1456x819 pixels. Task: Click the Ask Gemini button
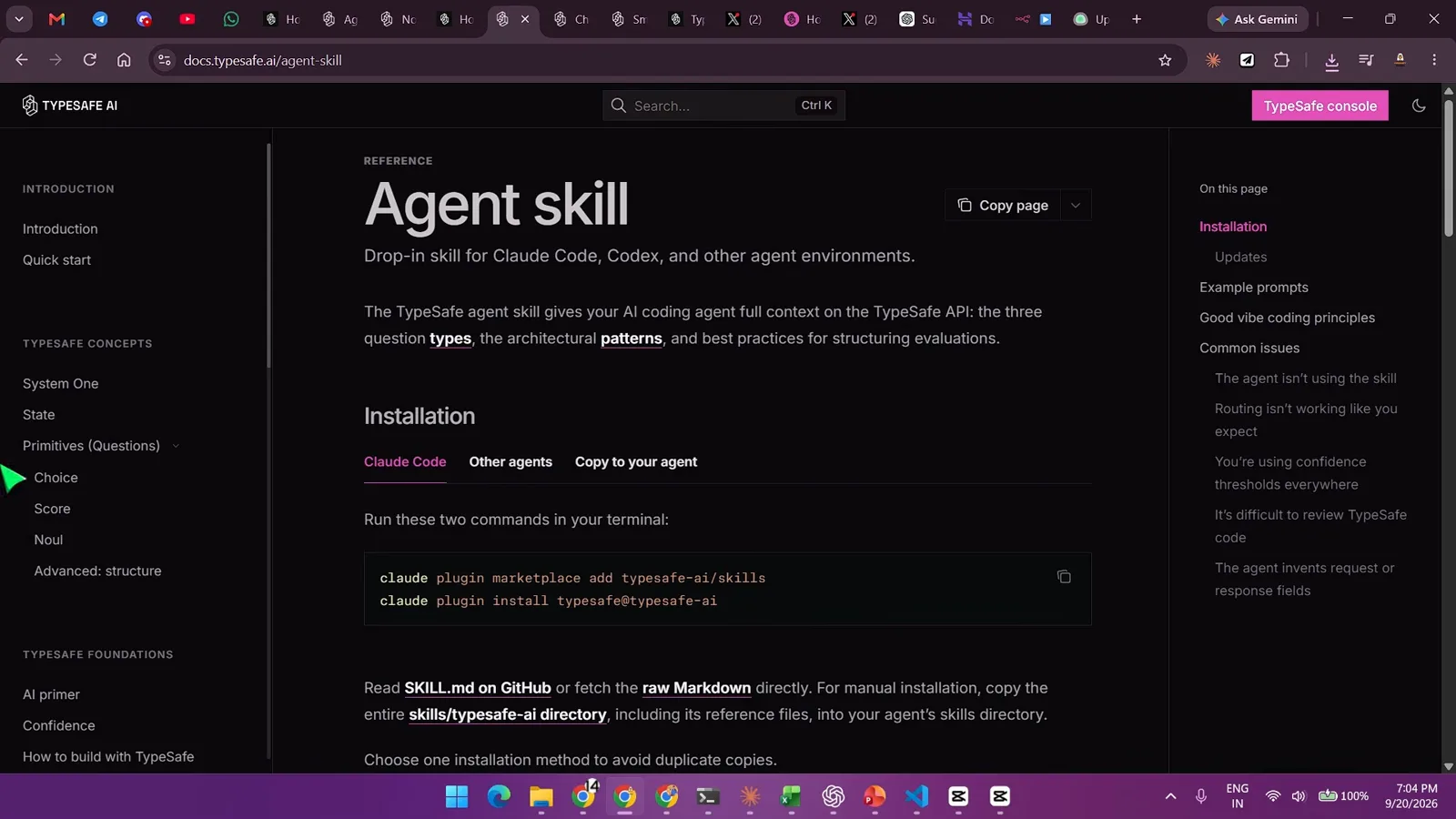pyautogui.click(x=1257, y=18)
